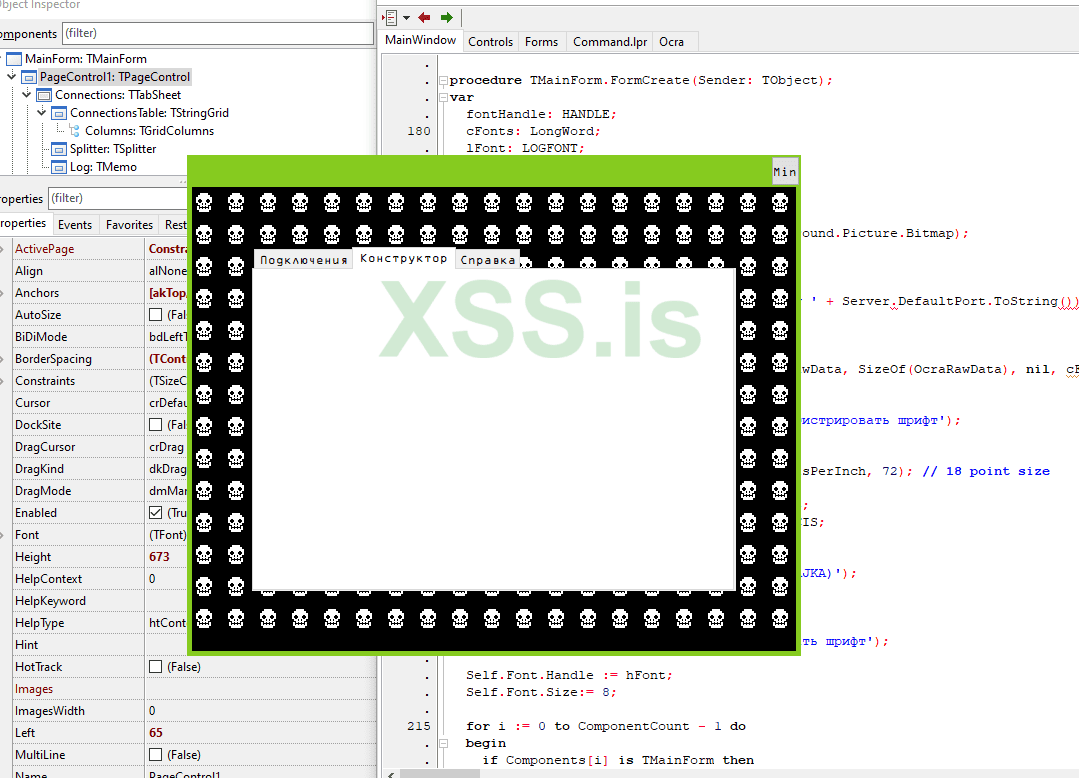Focus the Properties filter field
Screen dimensions: 1079x778
(118, 198)
